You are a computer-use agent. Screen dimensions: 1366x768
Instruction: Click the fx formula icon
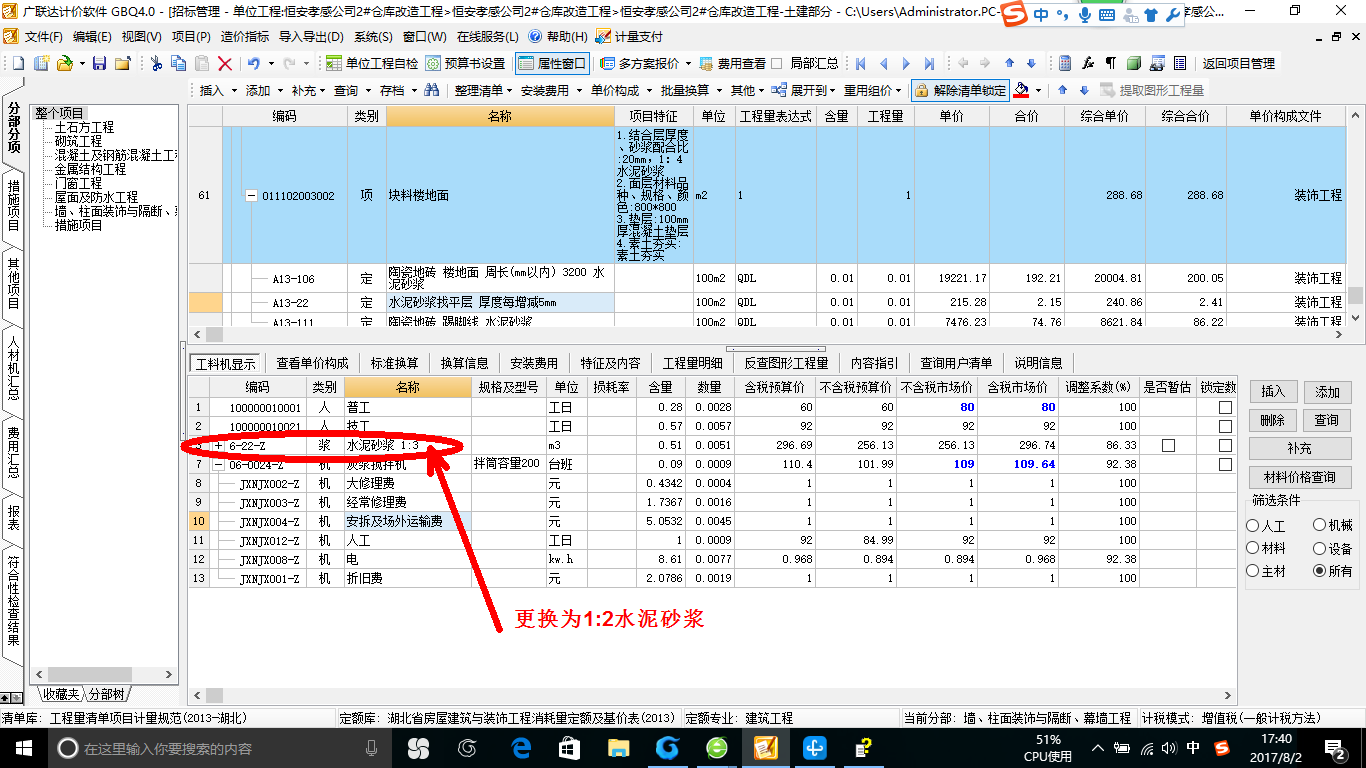click(1088, 63)
